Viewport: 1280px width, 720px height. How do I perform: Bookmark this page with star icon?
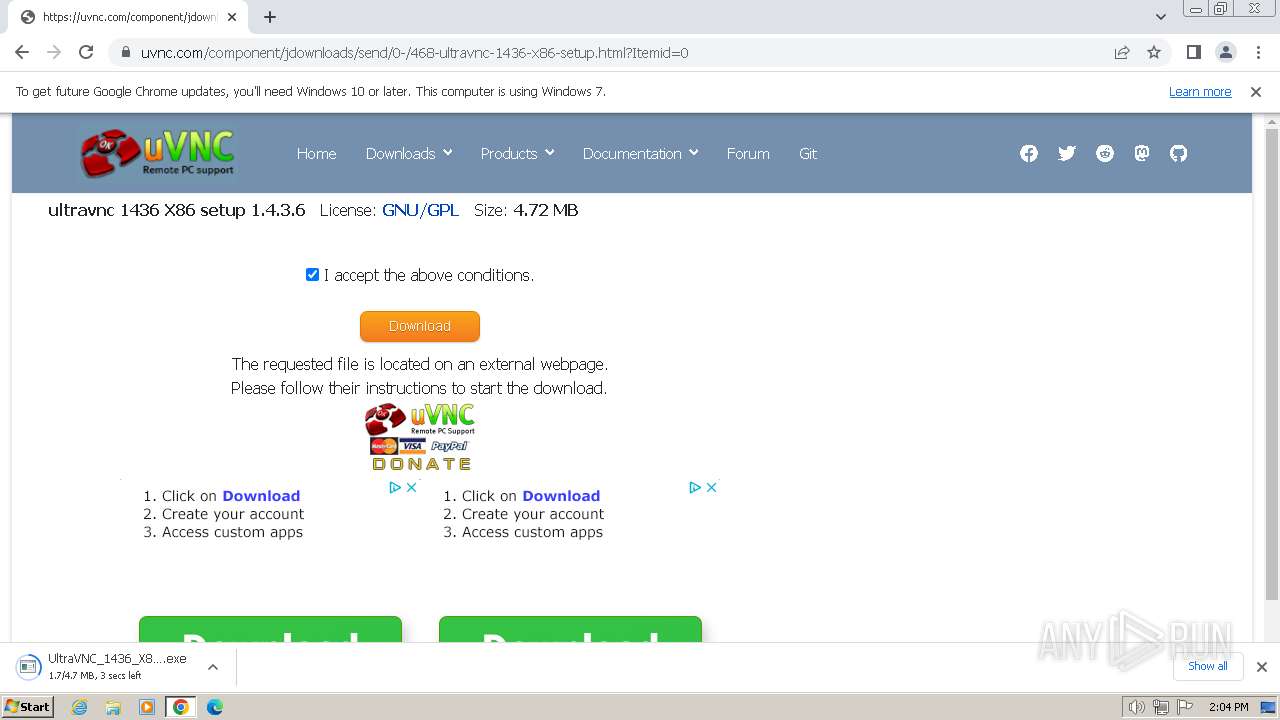coord(1154,52)
